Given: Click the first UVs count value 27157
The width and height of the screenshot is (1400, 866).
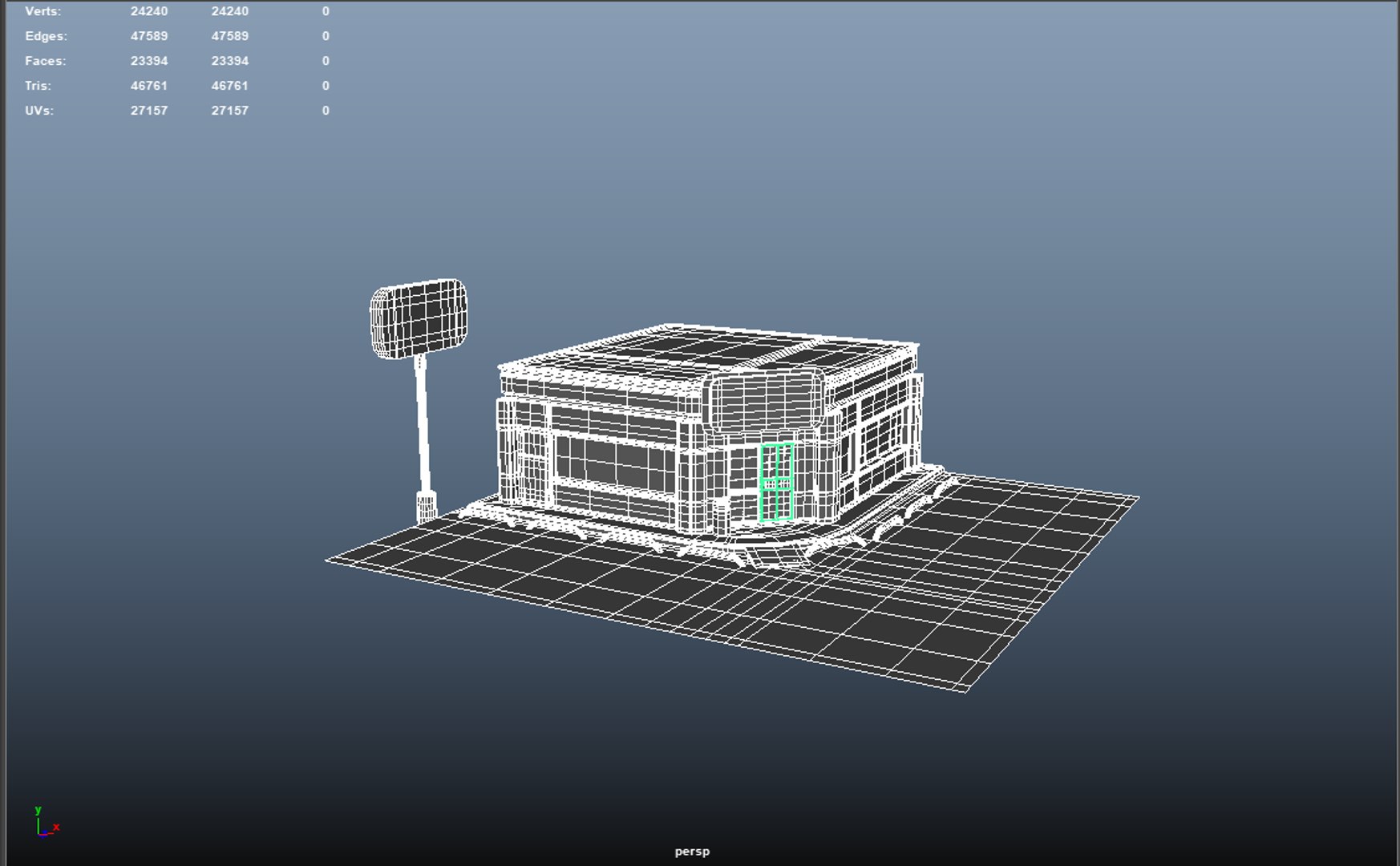Looking at the screenshot, I should point(149,111).
